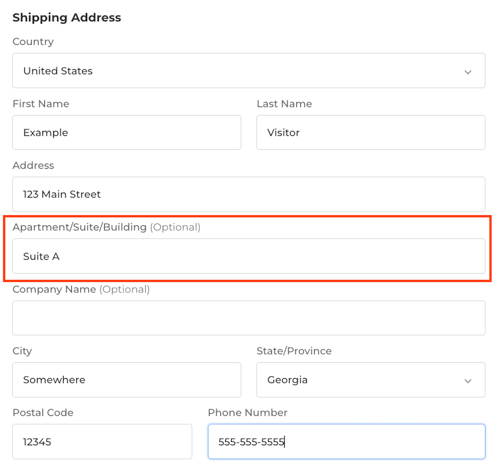The image size is (500, 467).
Task: Click the empty Company Name field
Action: pyautogui.click(x=249, y=318)
